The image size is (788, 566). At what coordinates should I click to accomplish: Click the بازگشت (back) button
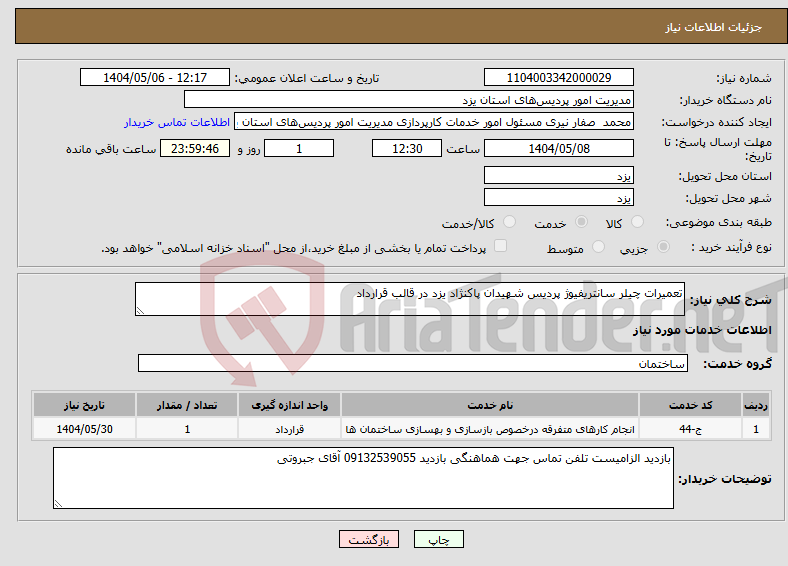pyautogui.click(x=369, y=539)
